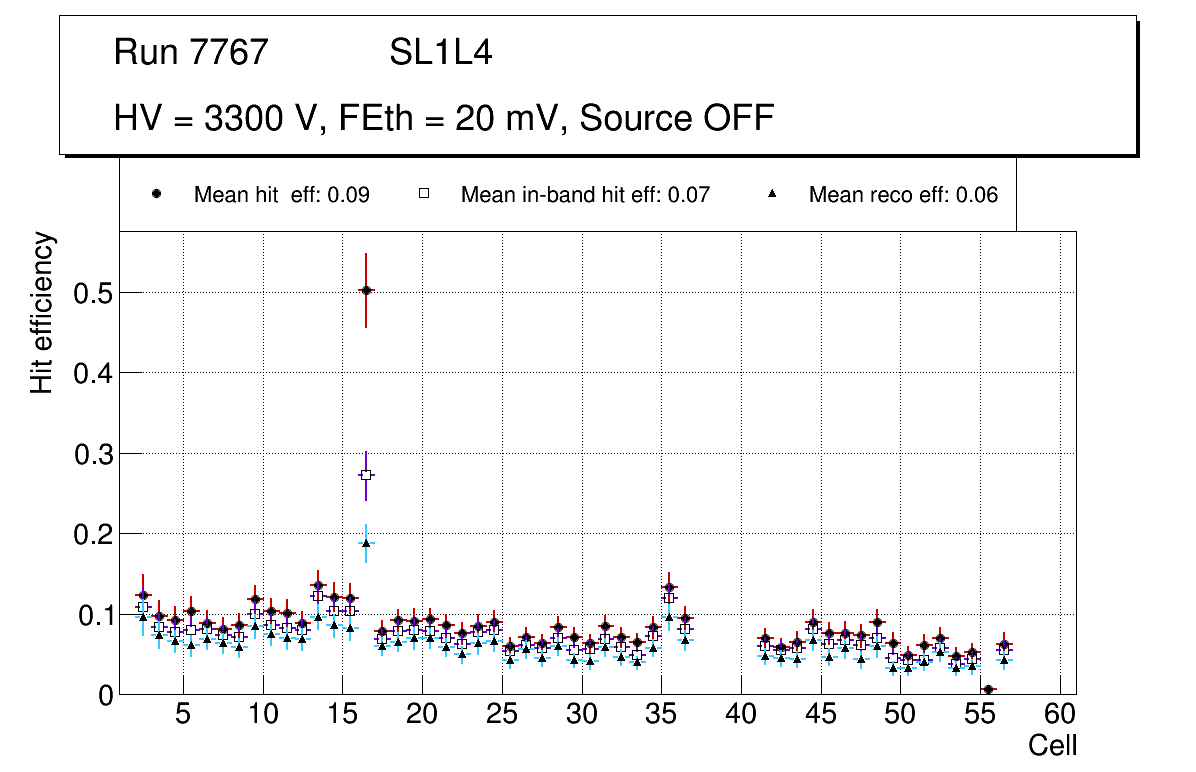Viewport: 1196px width, 772px height.
Task: Click the black triangle marker in the legend
Action: (x=771, y=194)
